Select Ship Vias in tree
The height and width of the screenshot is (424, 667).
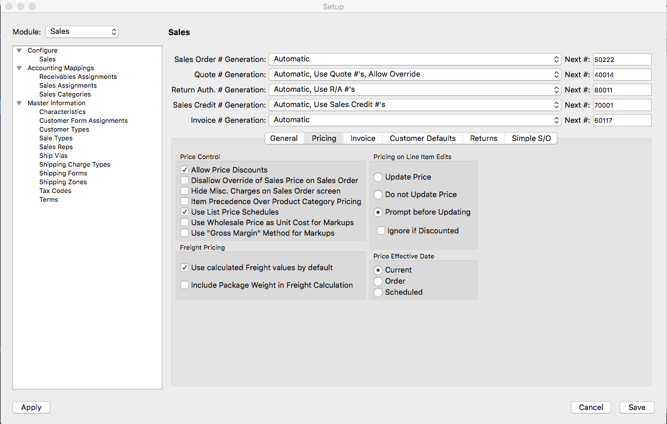(x=53, y=156)
